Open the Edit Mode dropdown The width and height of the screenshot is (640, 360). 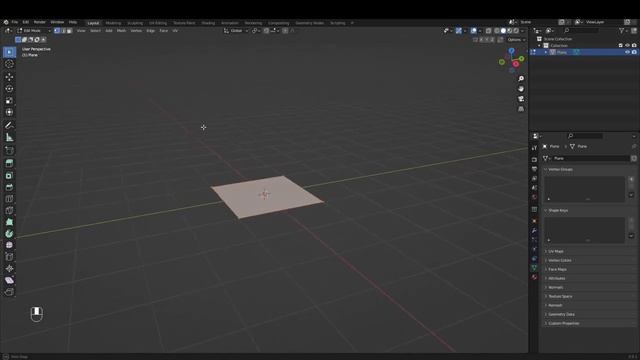34,31
